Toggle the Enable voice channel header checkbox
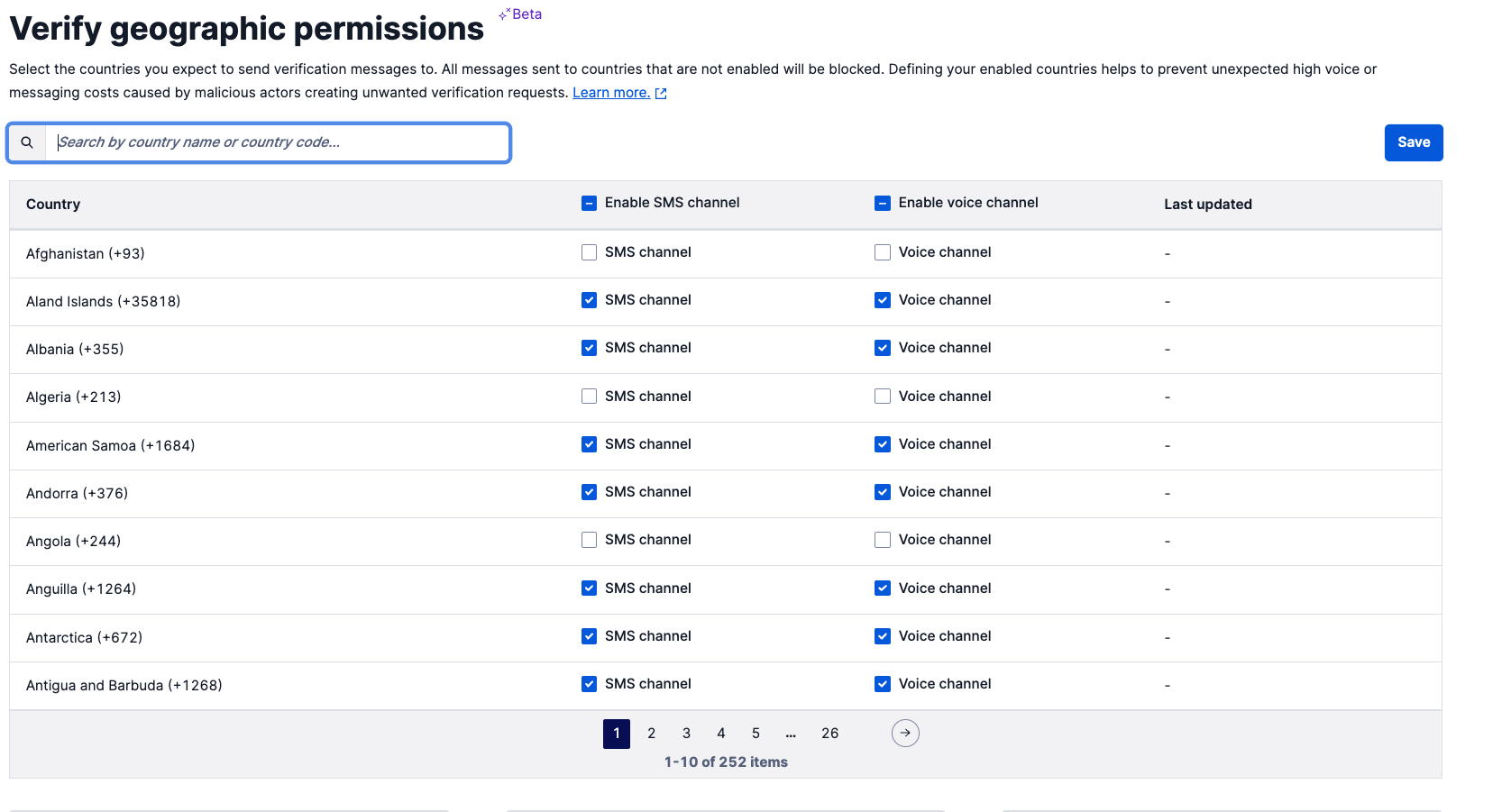 point(883,204)
